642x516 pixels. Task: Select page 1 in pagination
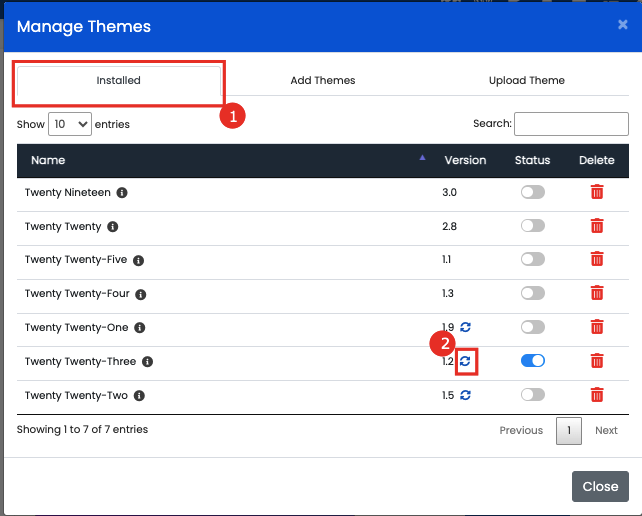click(x=569, y=431)
